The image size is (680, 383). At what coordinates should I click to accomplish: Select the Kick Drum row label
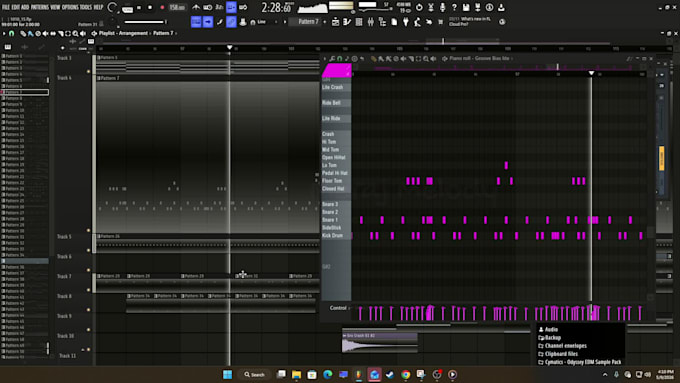(x=333, y=236)
